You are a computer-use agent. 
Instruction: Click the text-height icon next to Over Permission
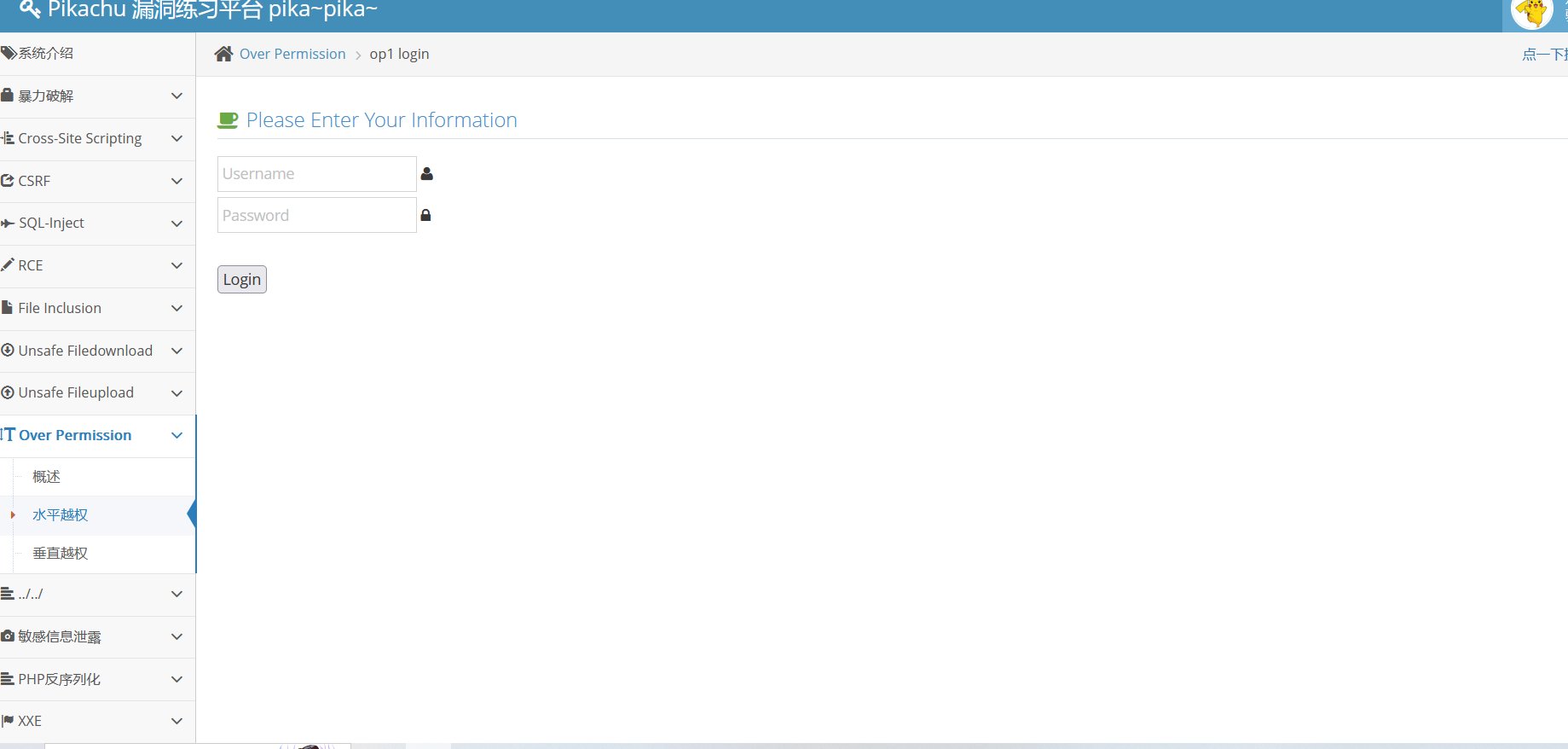tap(8, 434)
